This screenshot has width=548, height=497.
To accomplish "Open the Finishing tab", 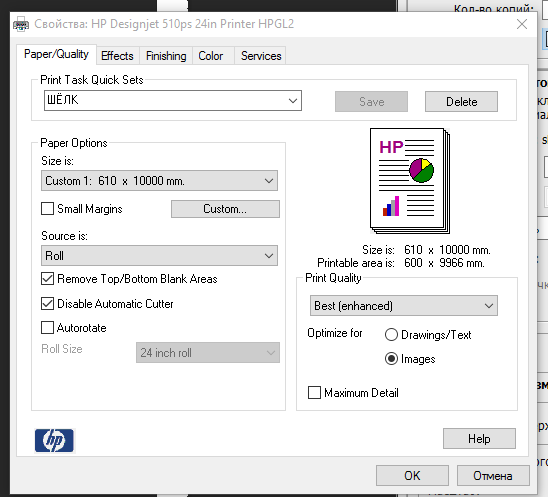I will click(x=166, y=56).
